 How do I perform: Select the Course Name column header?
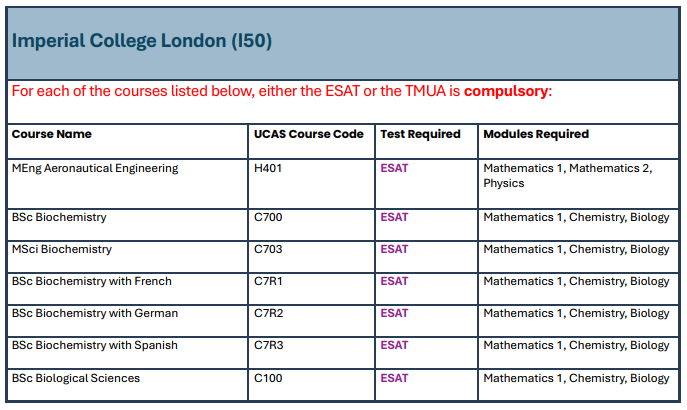[51, 134]
